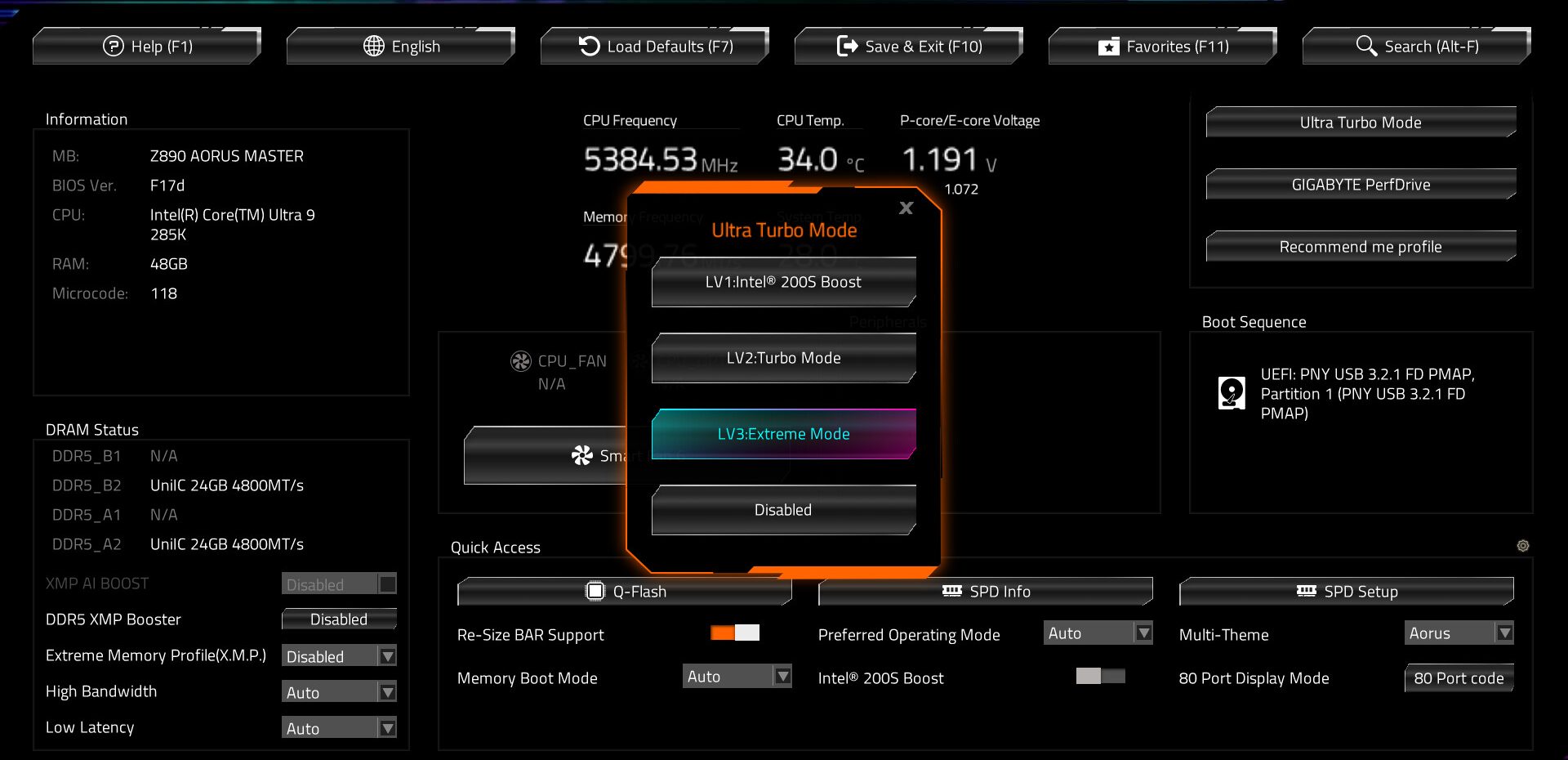The width and height of the screenshot is (1568, 760).
Task: Click the 1.072 E-core voltage value
Action: tap(961, 189)
